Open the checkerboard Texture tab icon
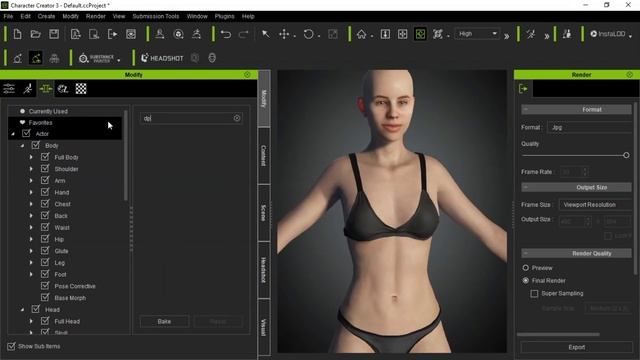Image resolution: width=640 pixels, height=360 pixels. (x=81, y=89)
